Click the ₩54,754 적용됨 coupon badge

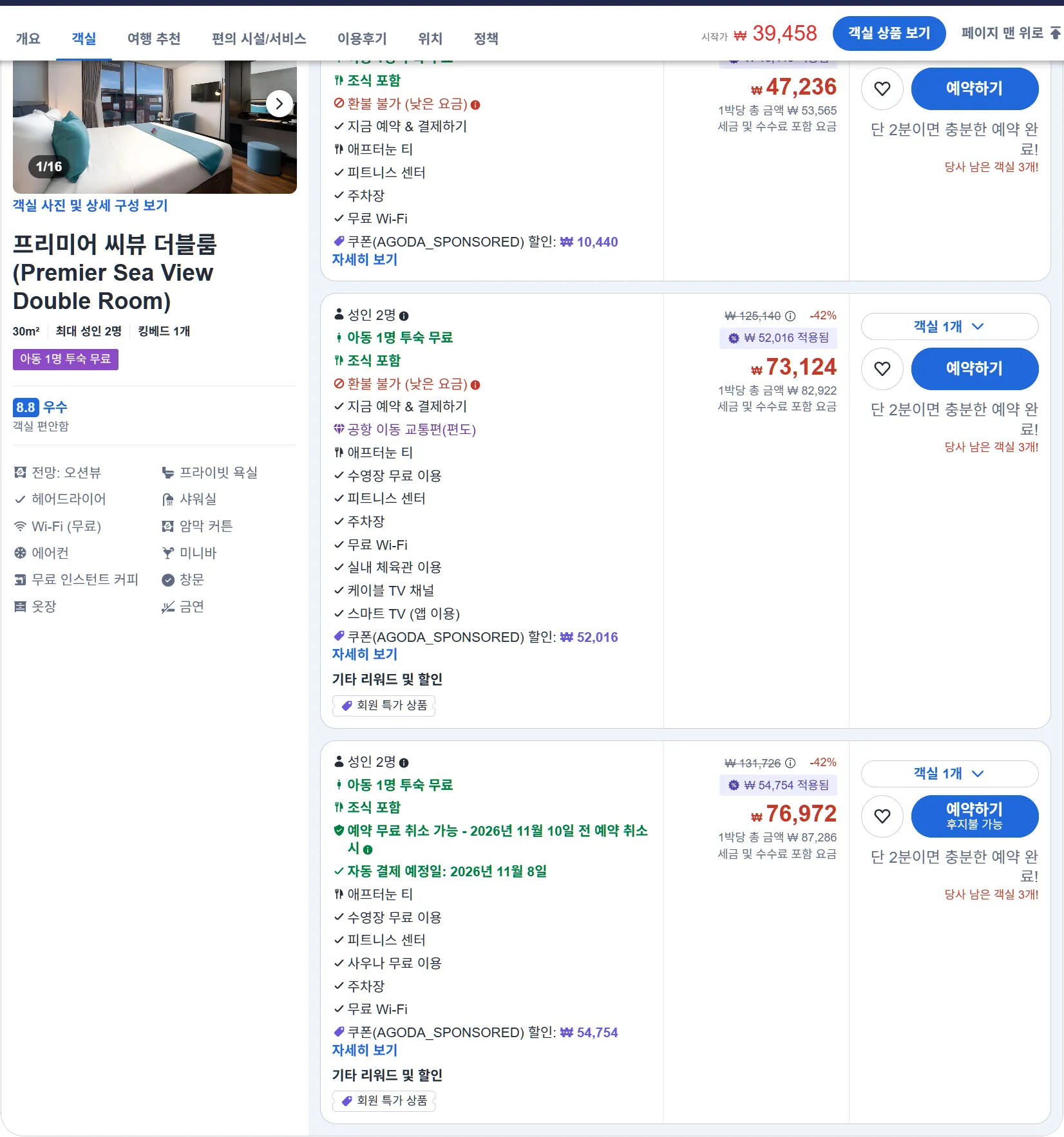tap(778, 785)
